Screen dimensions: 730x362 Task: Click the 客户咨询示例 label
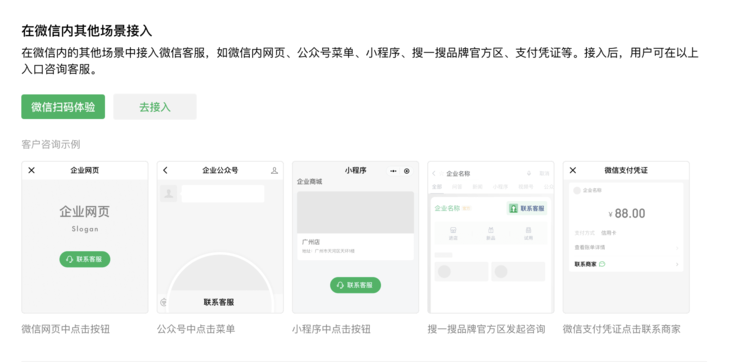pos(51,144)
